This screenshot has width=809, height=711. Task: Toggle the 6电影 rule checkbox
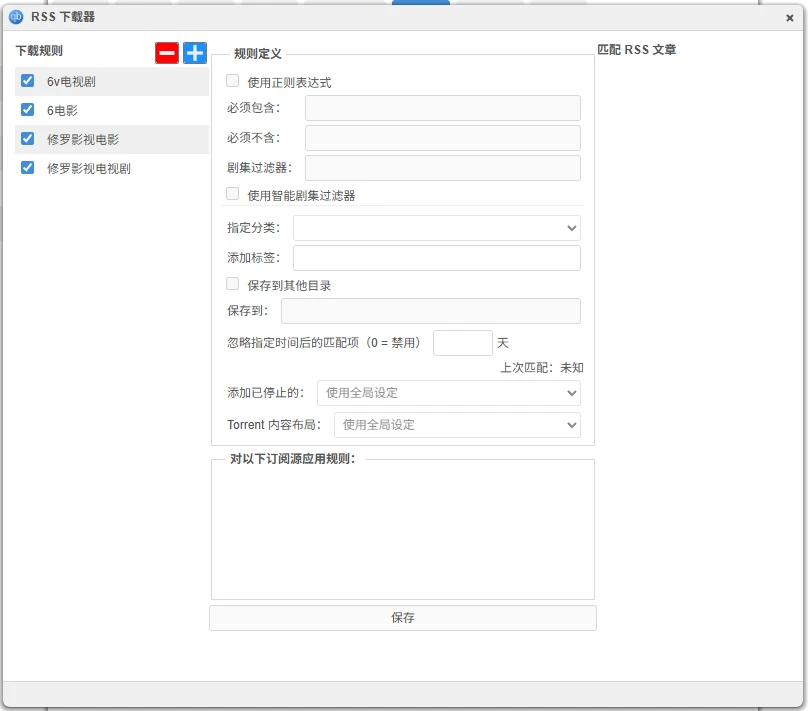point(28,110)
